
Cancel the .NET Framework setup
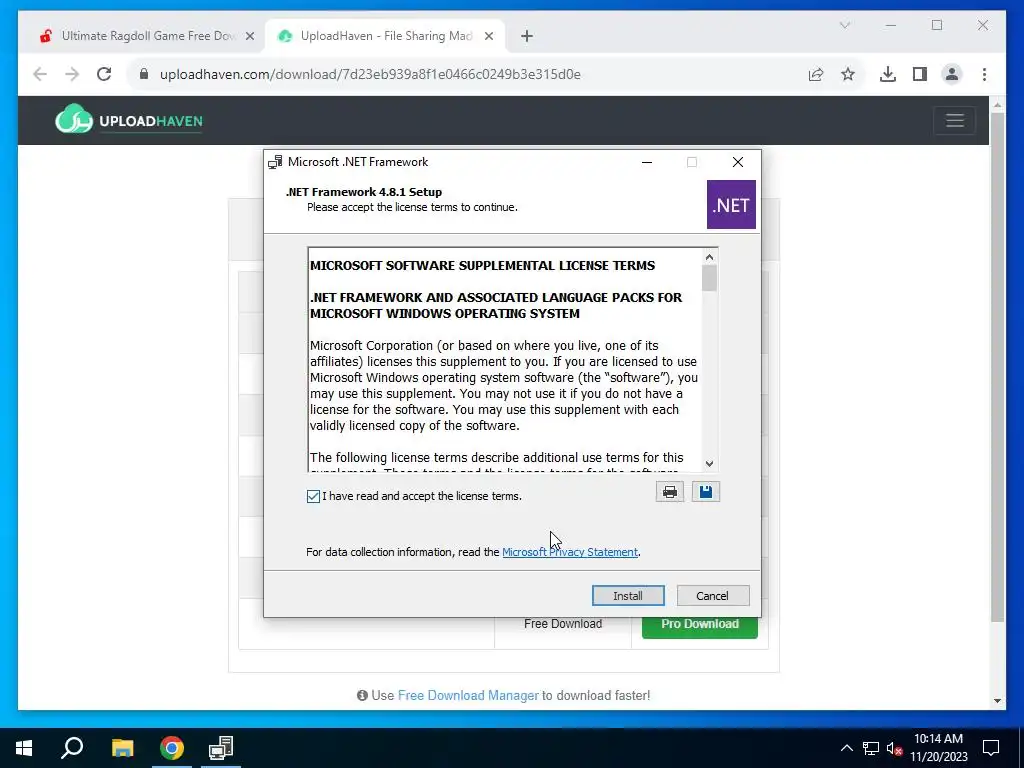[x=712, y=596]
